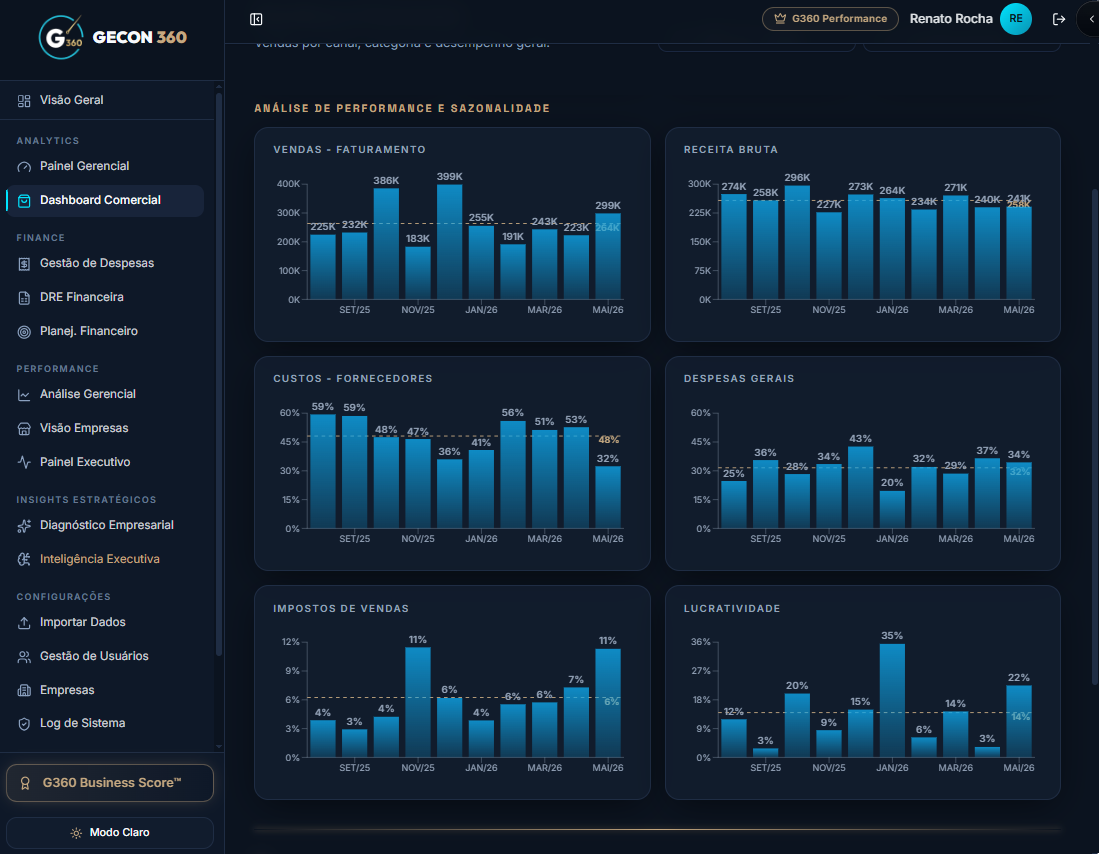
Task: Click the Empresas building icon
Action: coord(24,691)
